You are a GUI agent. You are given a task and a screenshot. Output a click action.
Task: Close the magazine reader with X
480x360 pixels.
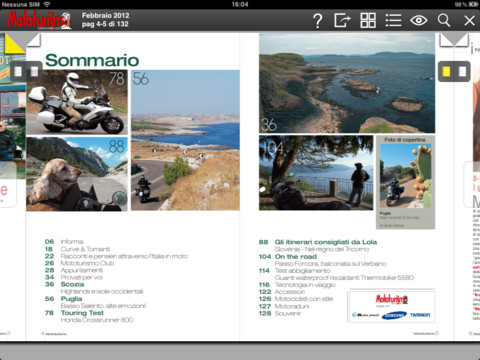(470, 21)
